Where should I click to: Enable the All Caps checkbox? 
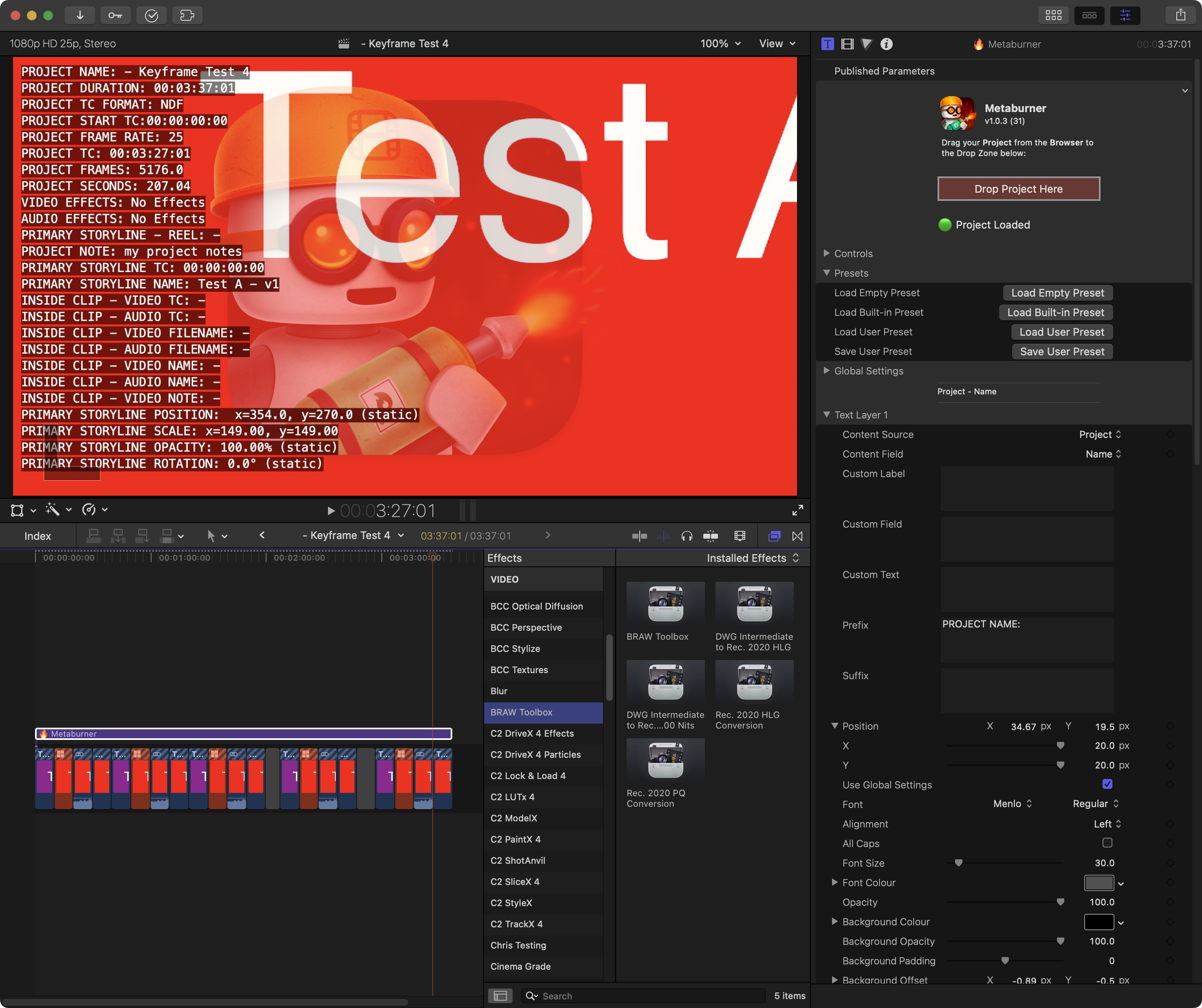click(1107, 843)
